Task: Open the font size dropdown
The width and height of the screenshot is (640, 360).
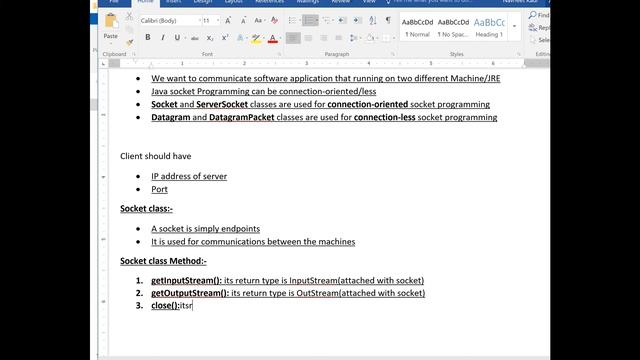Action: click(x=218, y=20)
